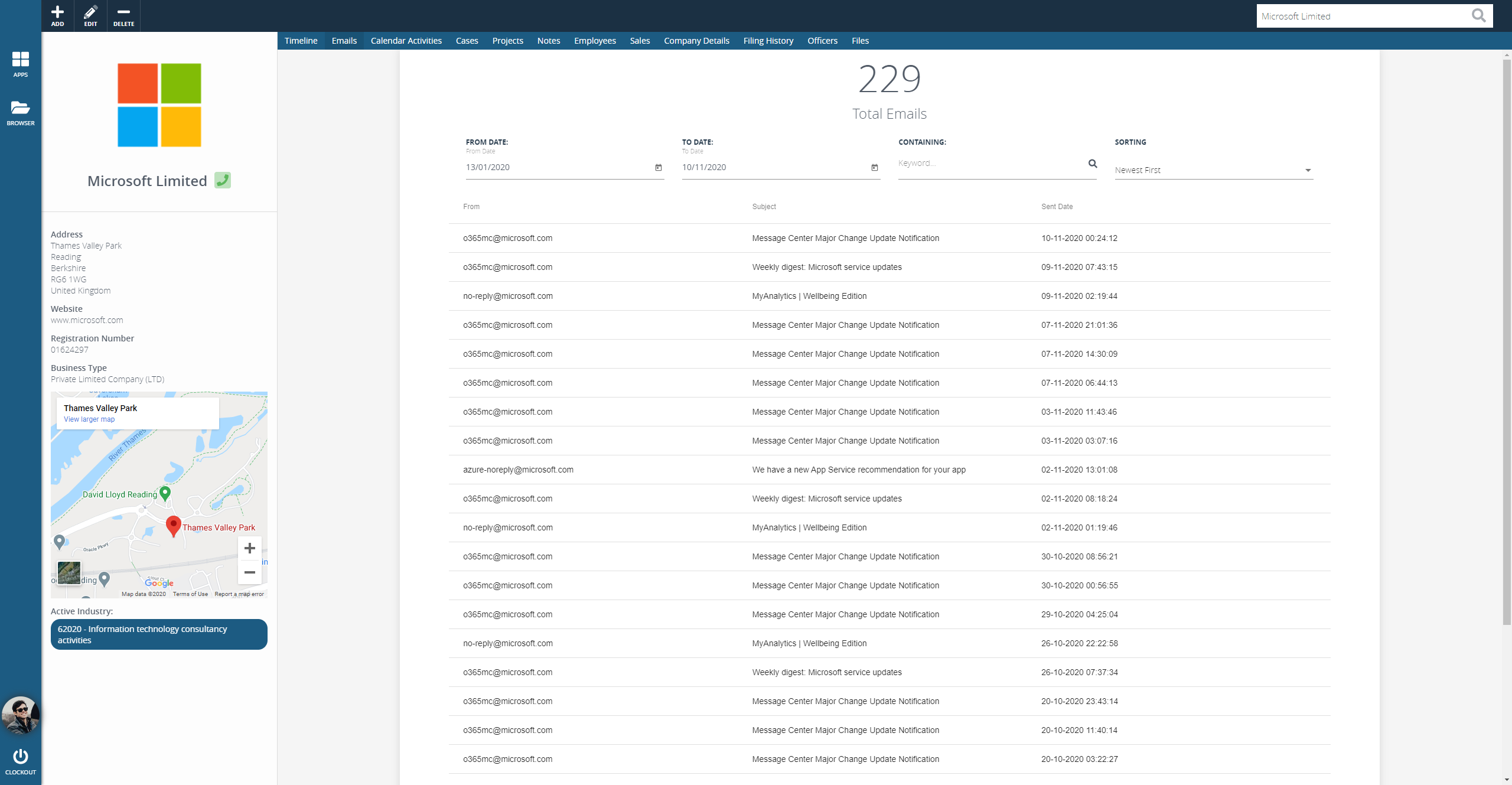Zoom in on the map
This screenshot has height=785, width=1512.
click(250, 548)
